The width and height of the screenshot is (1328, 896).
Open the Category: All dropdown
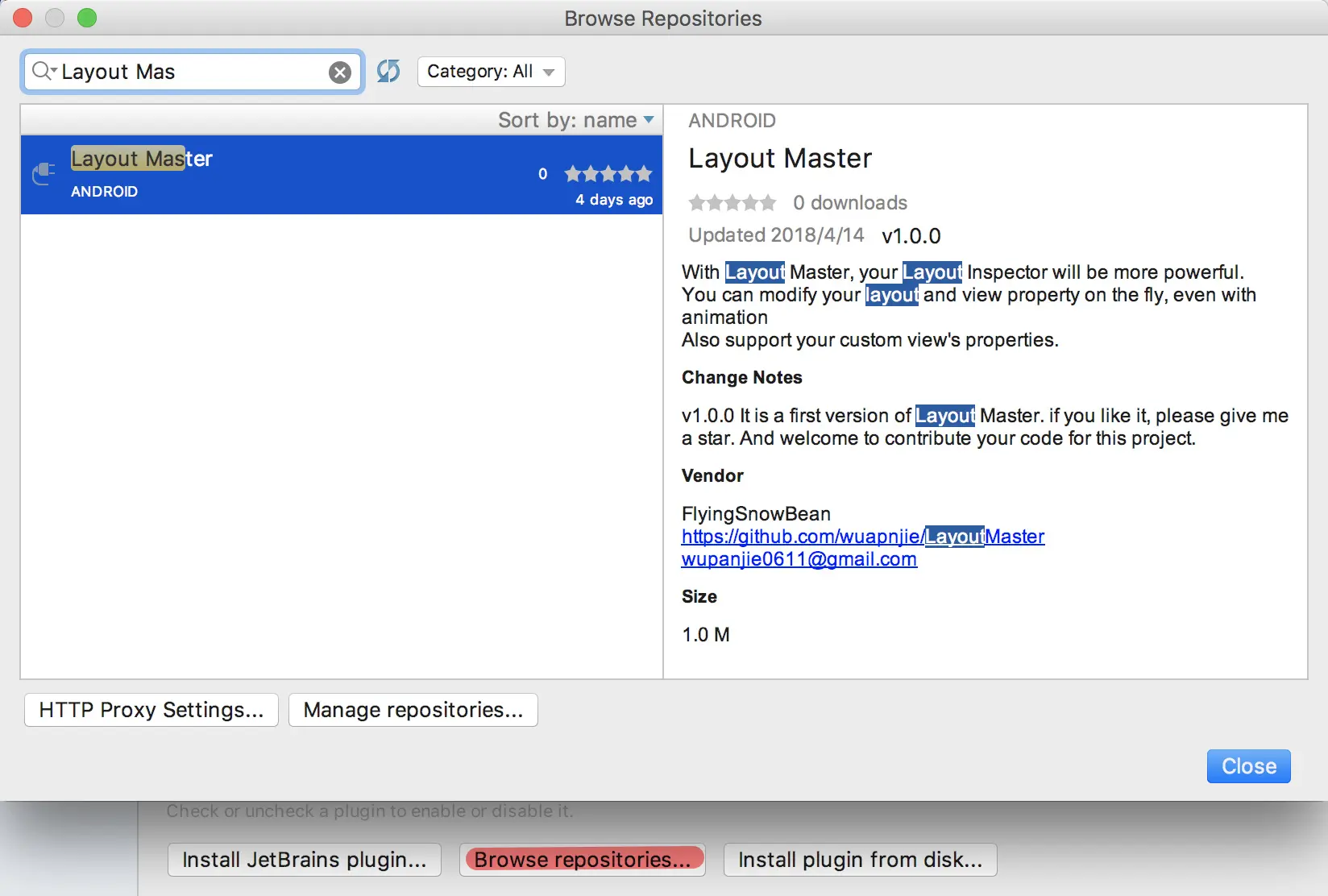click(x=491, y=71)
